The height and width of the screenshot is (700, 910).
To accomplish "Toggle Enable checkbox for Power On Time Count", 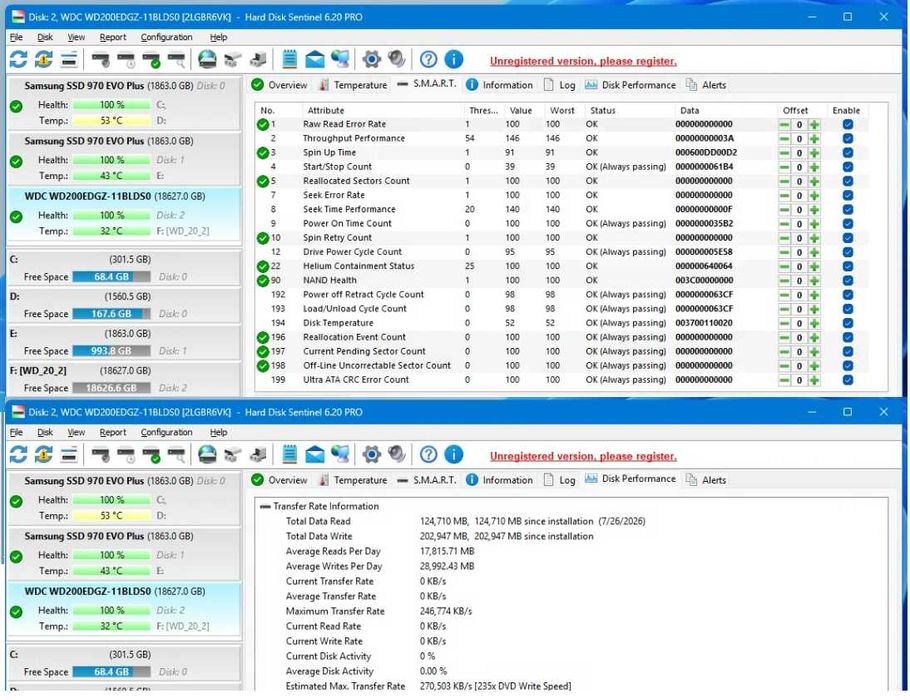I will (847, 223).
